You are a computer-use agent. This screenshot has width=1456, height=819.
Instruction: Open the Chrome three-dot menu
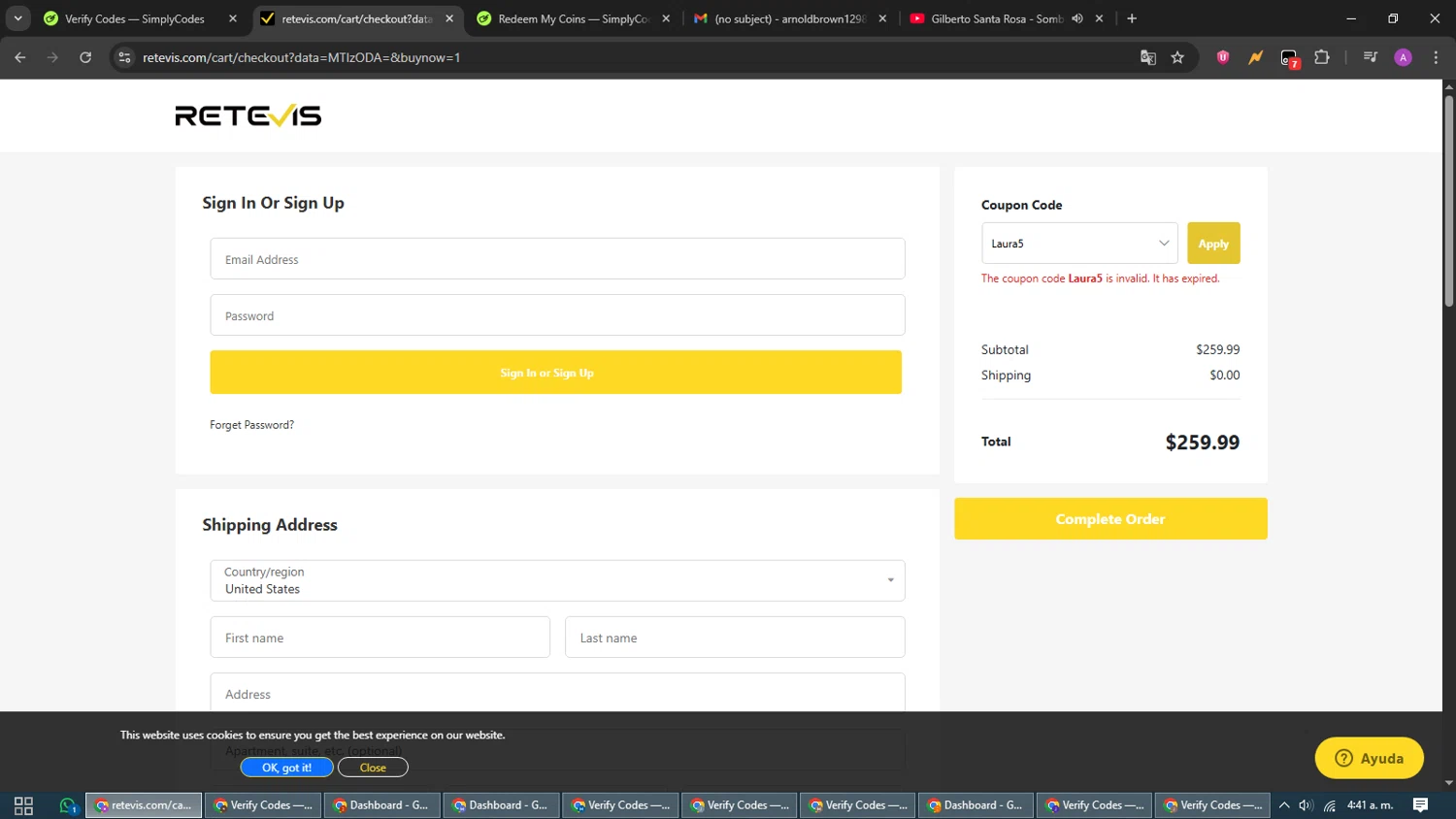tap(1437, 57)
